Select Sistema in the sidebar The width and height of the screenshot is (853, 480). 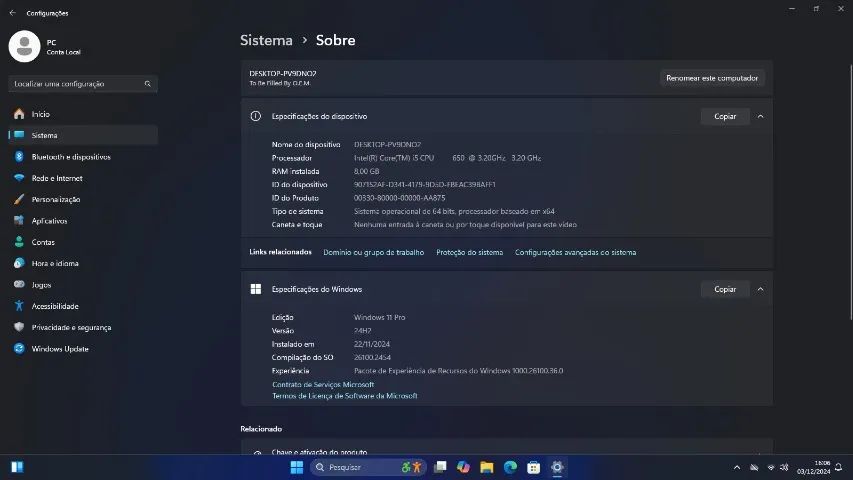(83, 135)
